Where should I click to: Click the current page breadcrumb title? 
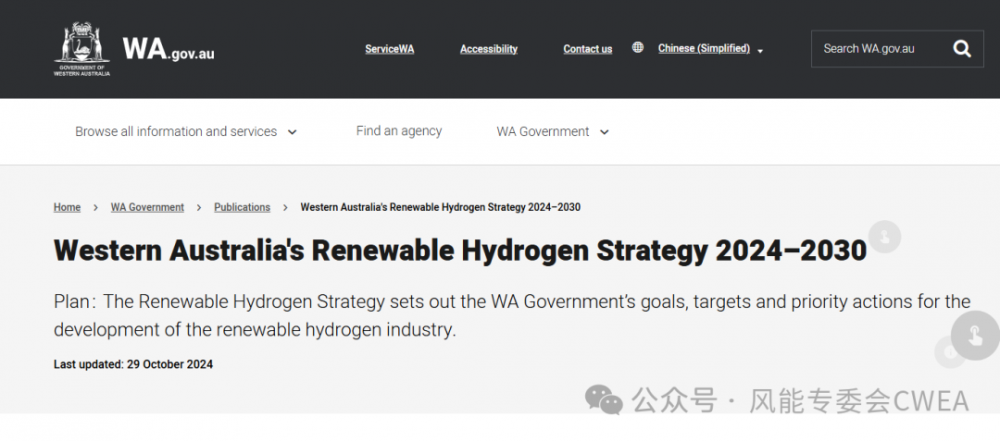point(440,207)
